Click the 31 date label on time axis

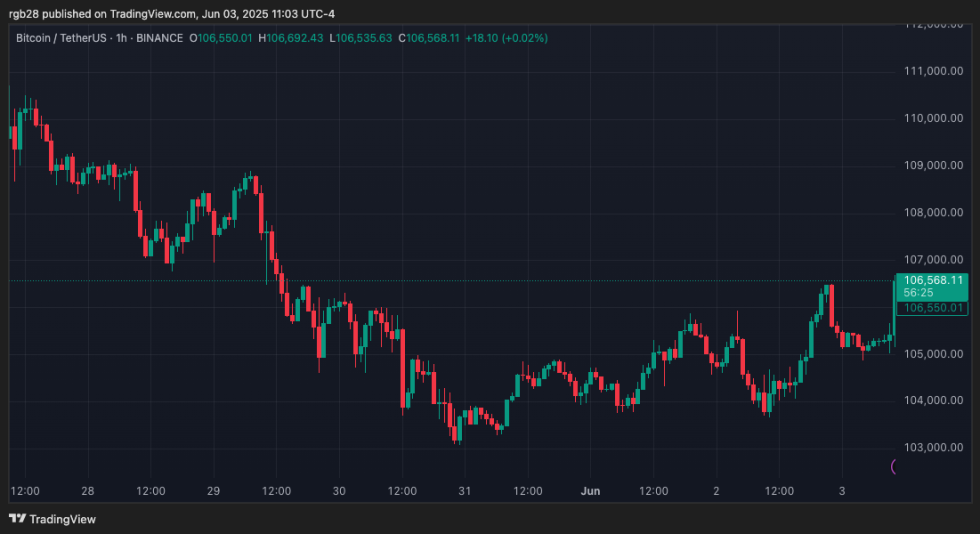pyautogui.click(x=465, y=491)
